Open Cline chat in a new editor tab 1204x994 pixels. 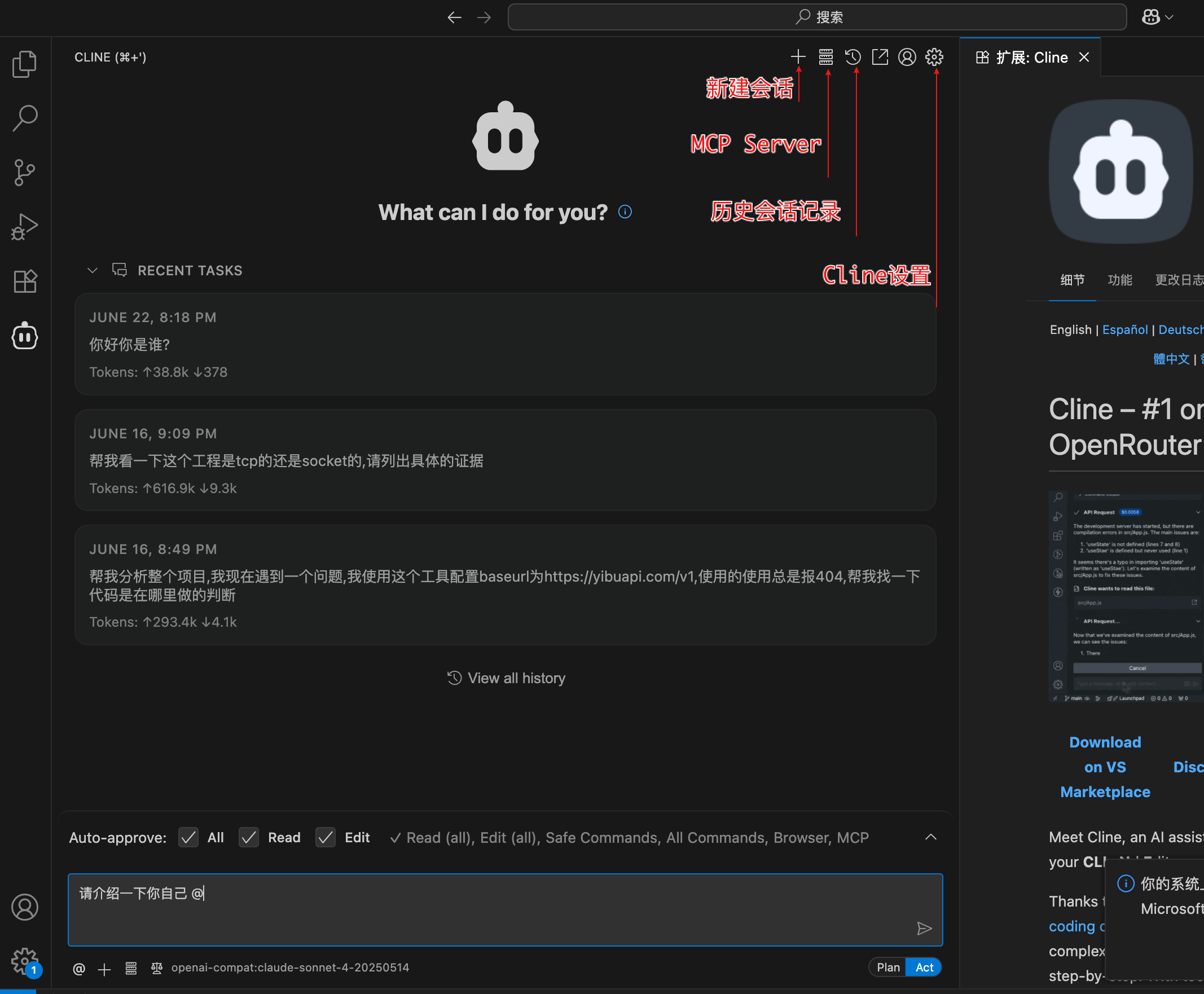pyautogui.click(x=880, y=56)
